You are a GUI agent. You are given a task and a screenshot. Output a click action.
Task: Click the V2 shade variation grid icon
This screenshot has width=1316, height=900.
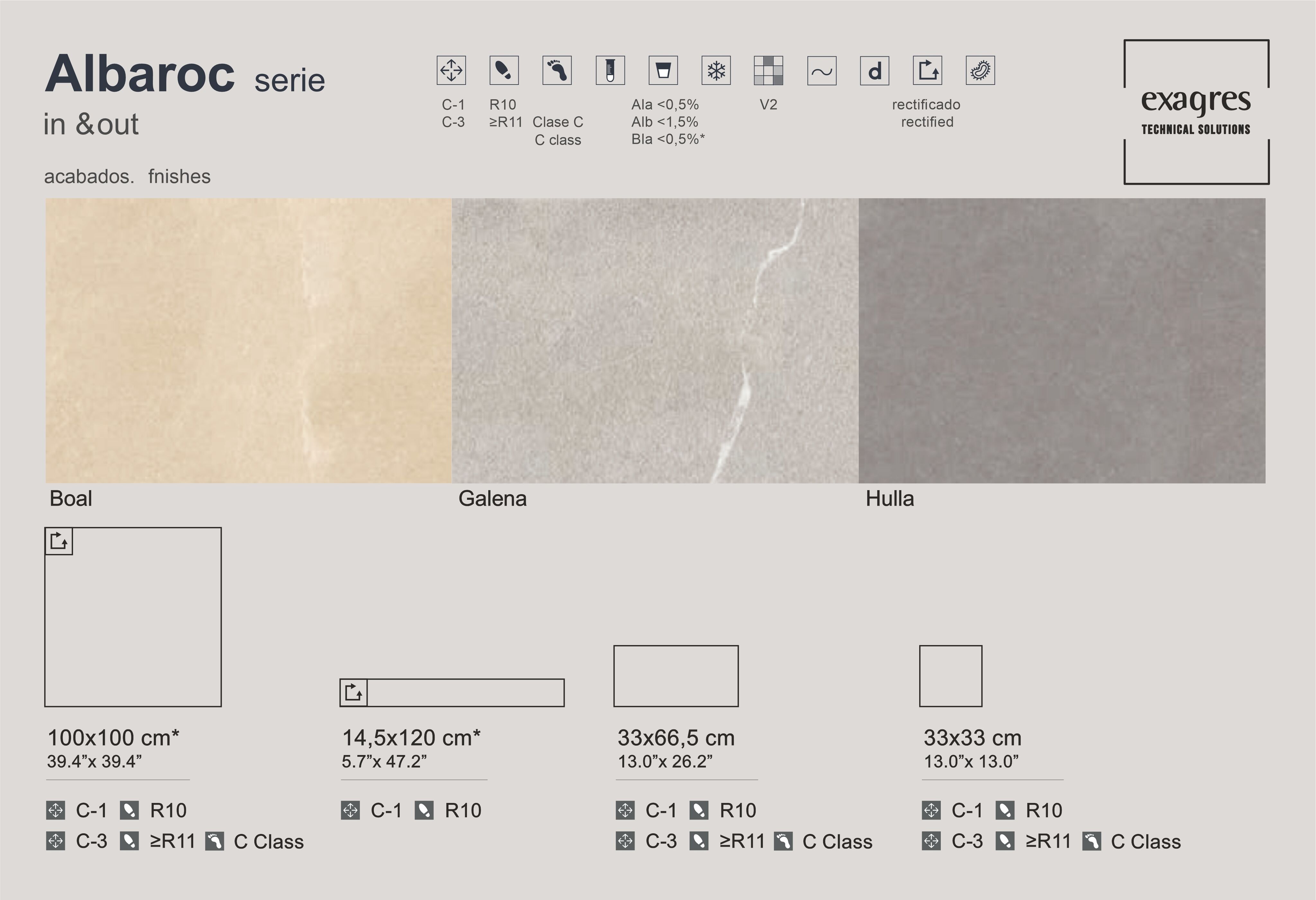pos(769,71)
